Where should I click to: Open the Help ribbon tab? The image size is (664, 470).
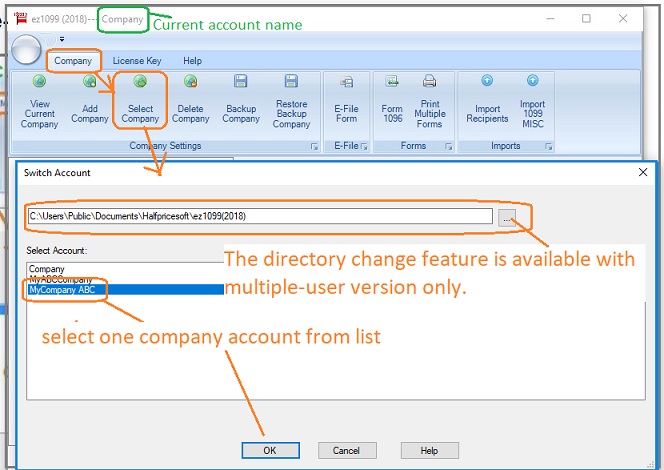pos(192,61)
